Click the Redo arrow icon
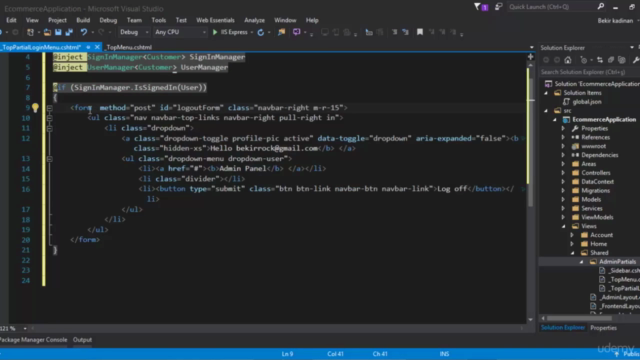640x360 pixels. [101, 32]
